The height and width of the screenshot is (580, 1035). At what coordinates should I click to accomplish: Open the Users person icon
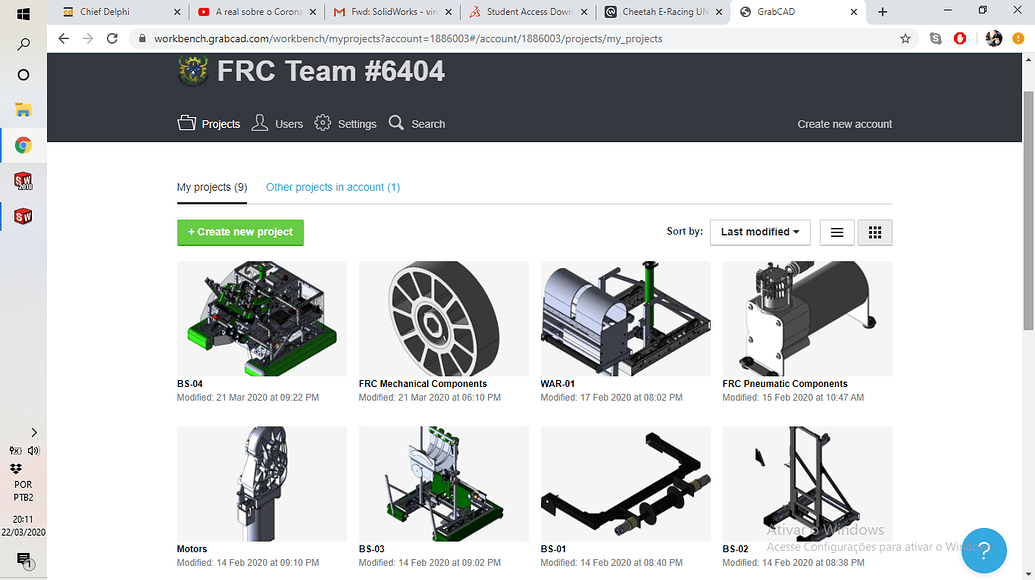click(x=259, y=123)
